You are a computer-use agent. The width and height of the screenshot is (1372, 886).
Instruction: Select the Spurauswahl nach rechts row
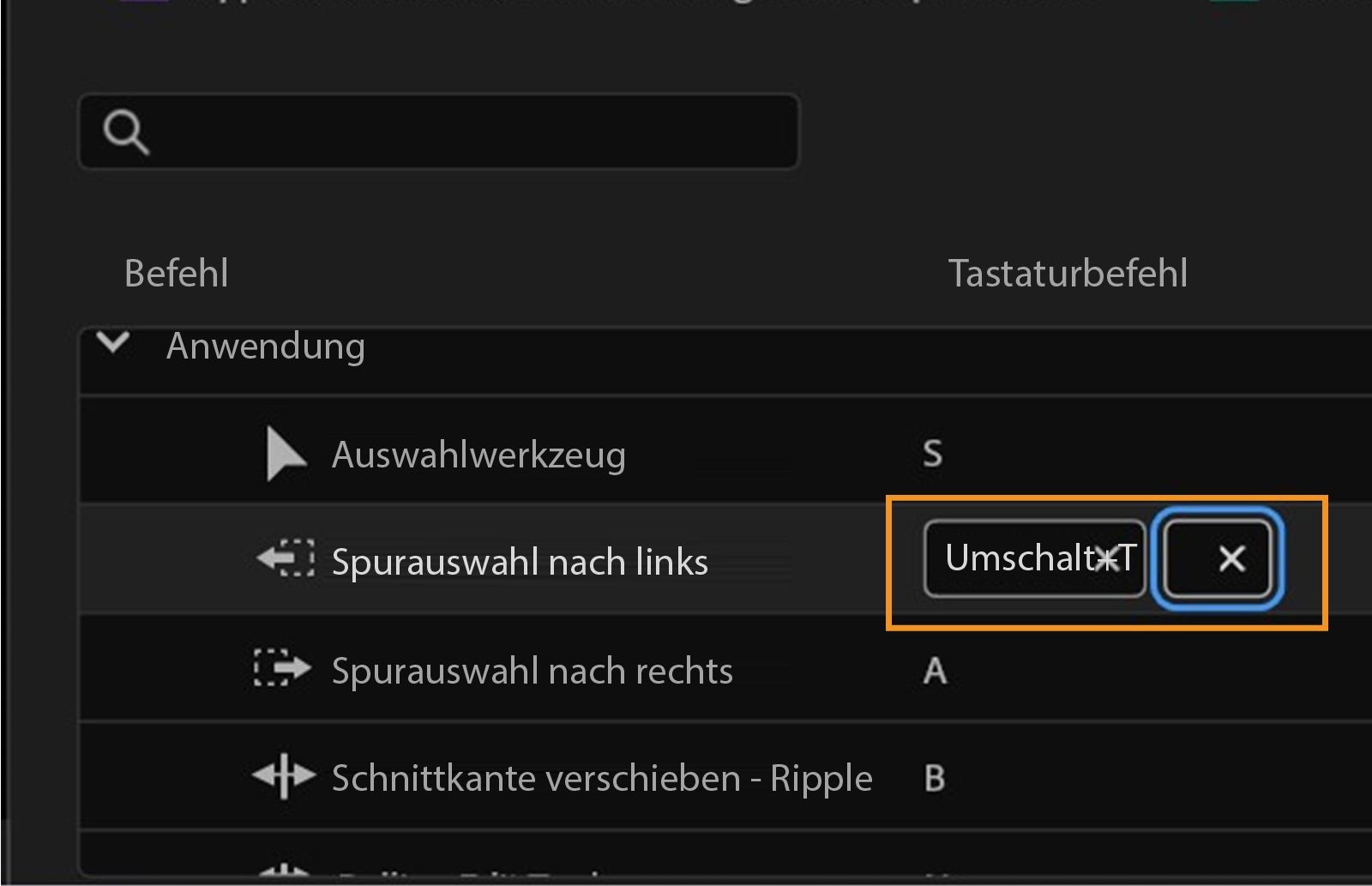pyautogui.click(x=532, y=670)
